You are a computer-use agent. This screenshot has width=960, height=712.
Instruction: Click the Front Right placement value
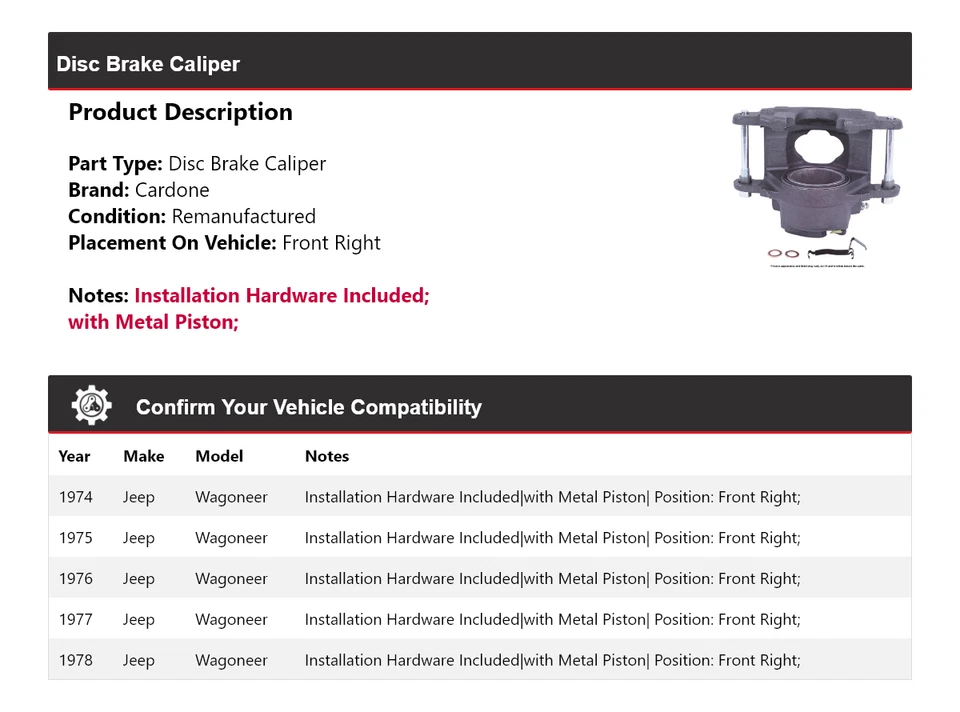[x=331, y=243]
